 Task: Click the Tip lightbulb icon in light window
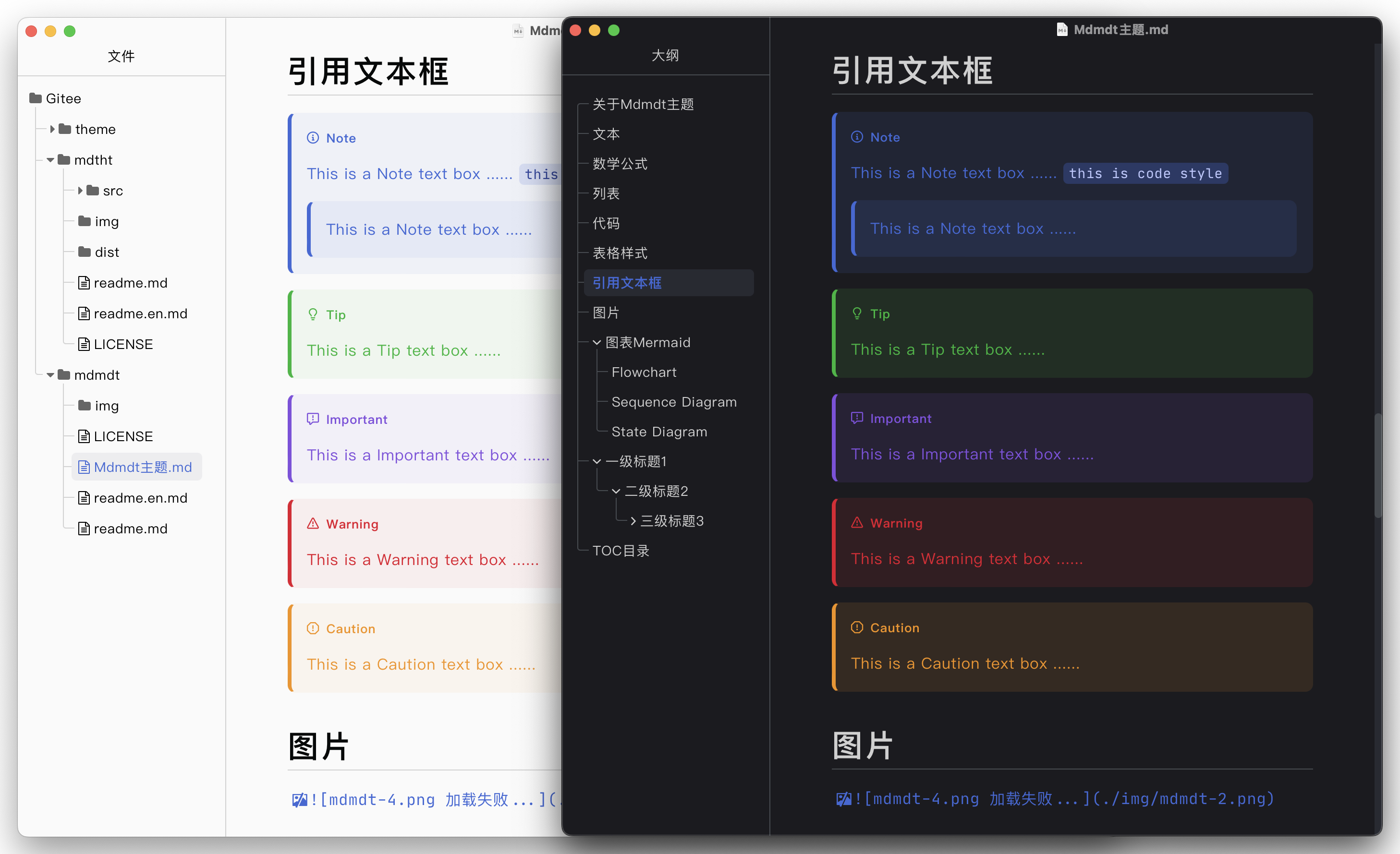point(313,314)
